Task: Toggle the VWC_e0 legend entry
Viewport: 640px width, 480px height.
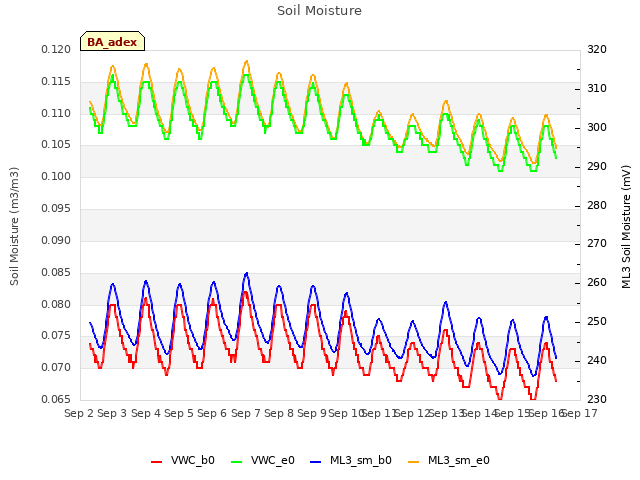Action: [x=263, y=460]
